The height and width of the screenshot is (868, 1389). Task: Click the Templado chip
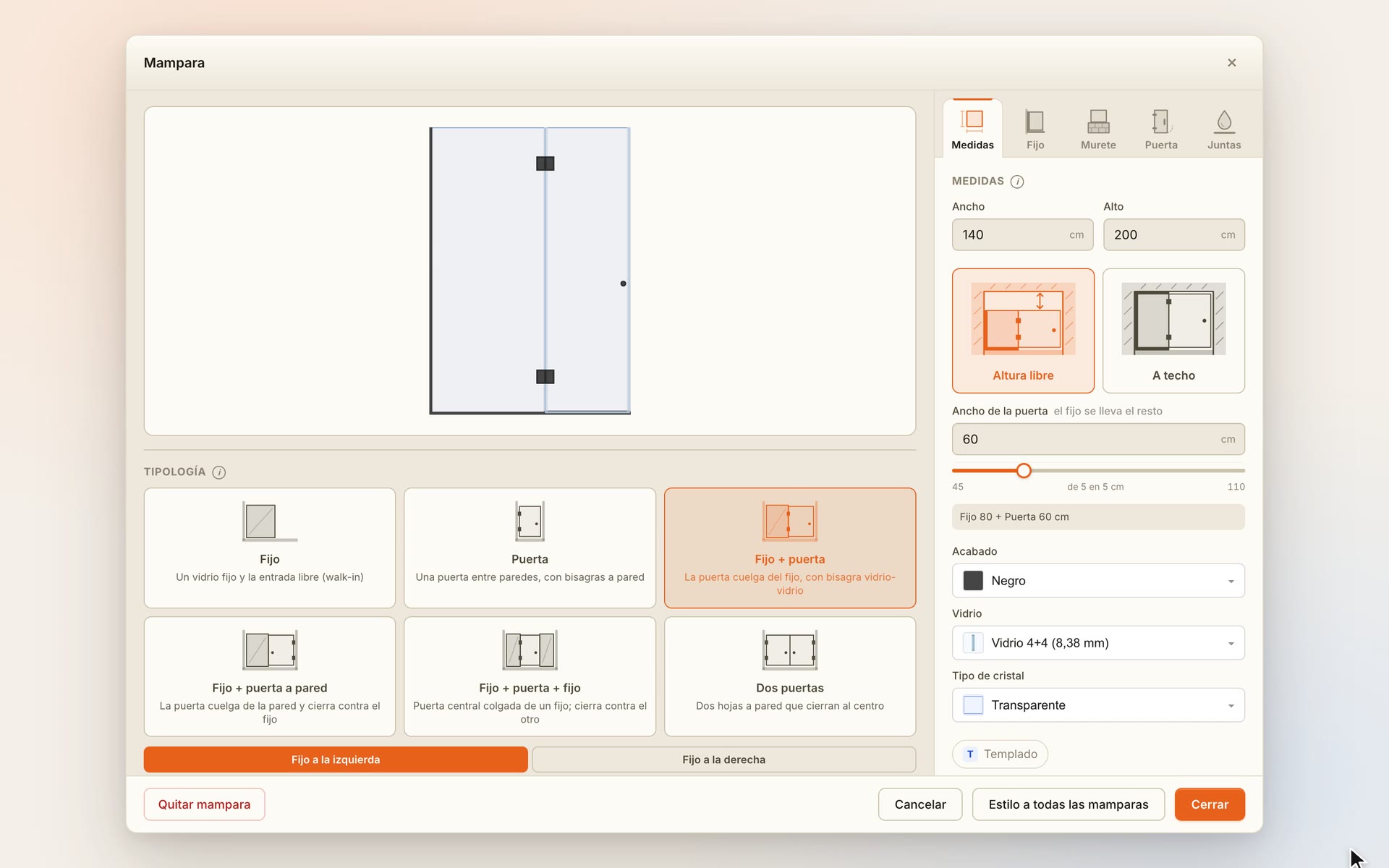[x=1000, y=754]
